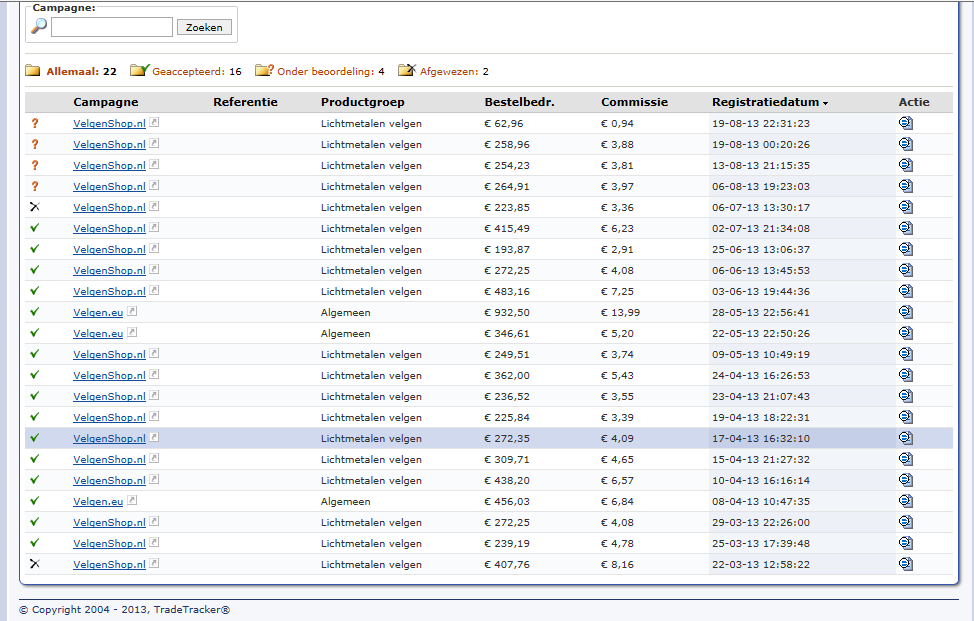Click the magnifying glass search icon

[39, 26]
